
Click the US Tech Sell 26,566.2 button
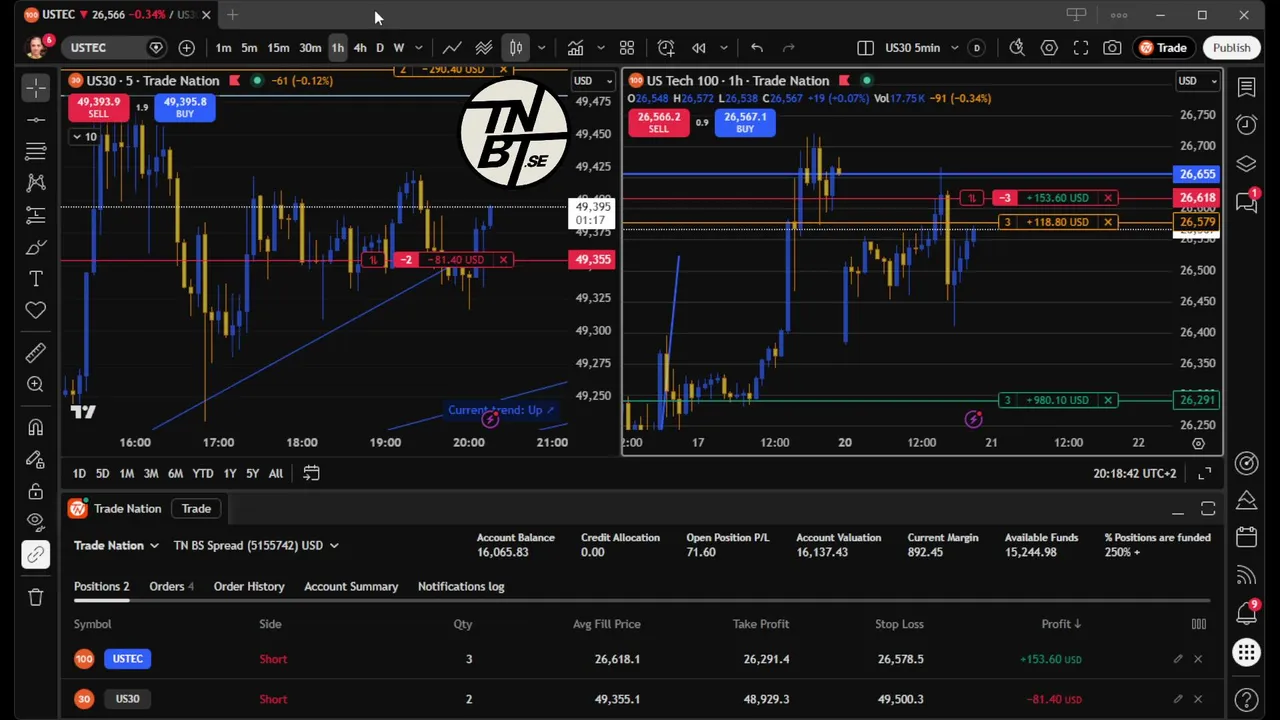[x=658, y=123]
